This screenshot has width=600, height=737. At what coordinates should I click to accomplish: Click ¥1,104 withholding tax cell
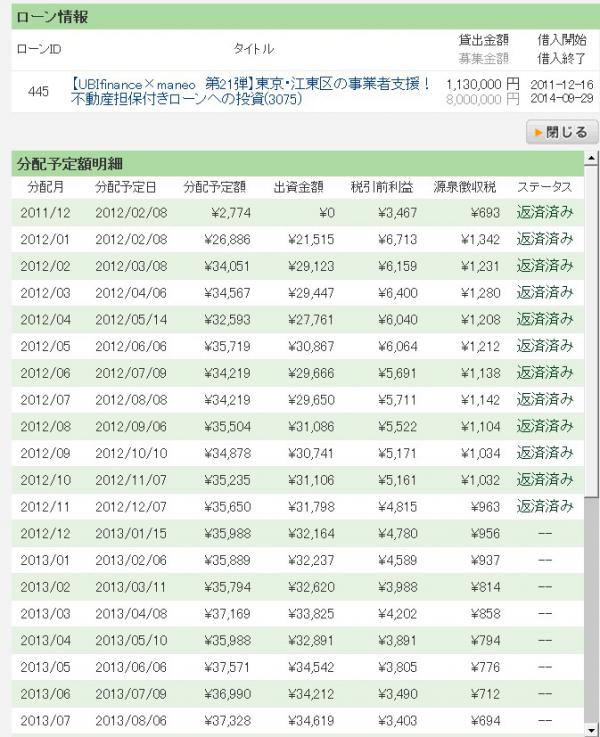480,427
